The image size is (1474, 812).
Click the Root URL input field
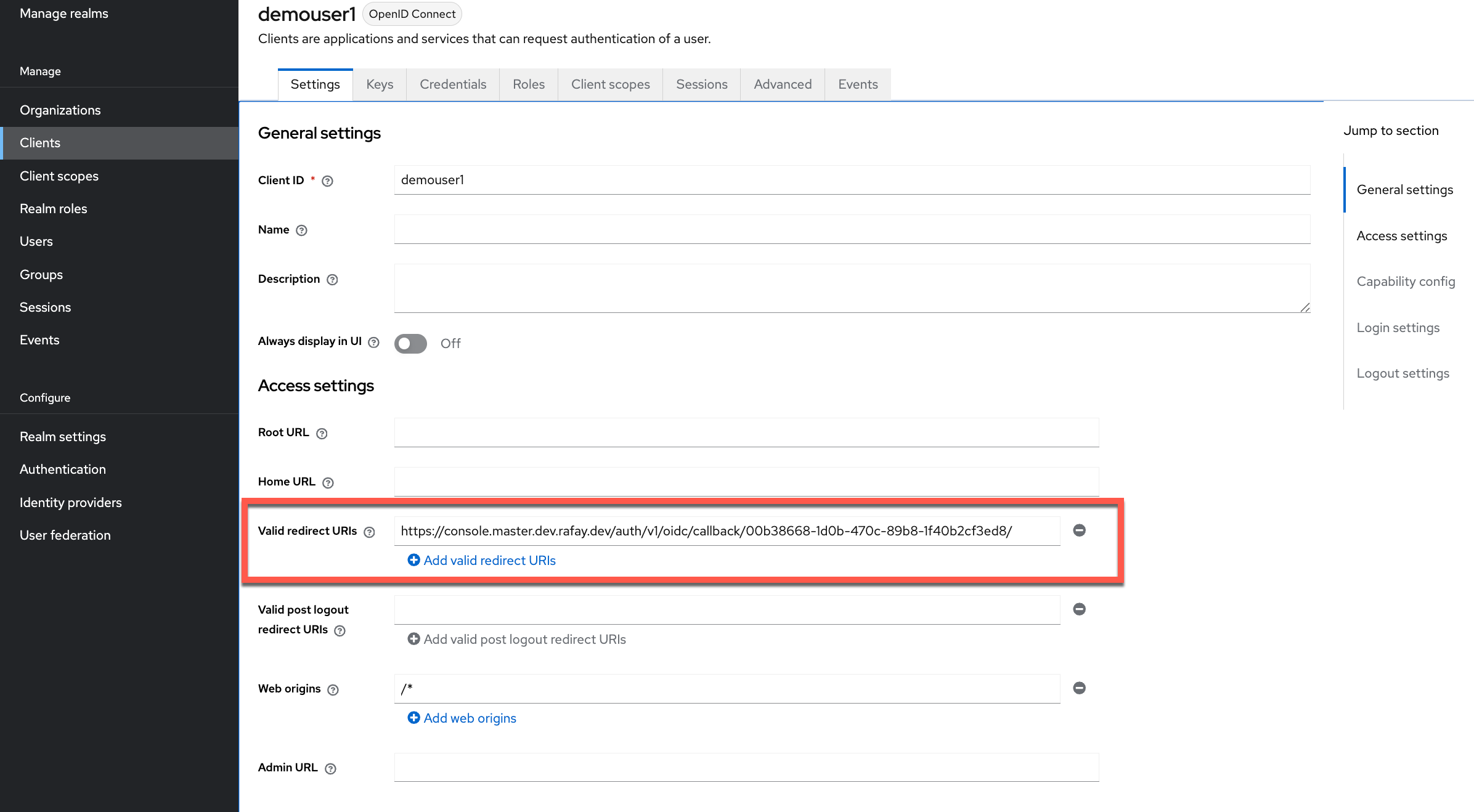746,432
